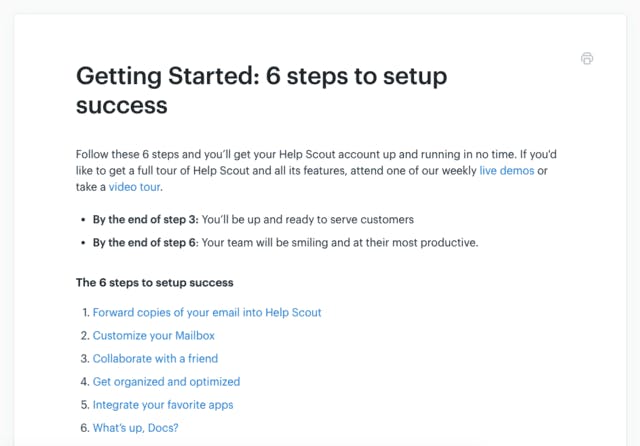Click list number 6 before What's up, Docs

pyautogui.click(x=85, y=428)
